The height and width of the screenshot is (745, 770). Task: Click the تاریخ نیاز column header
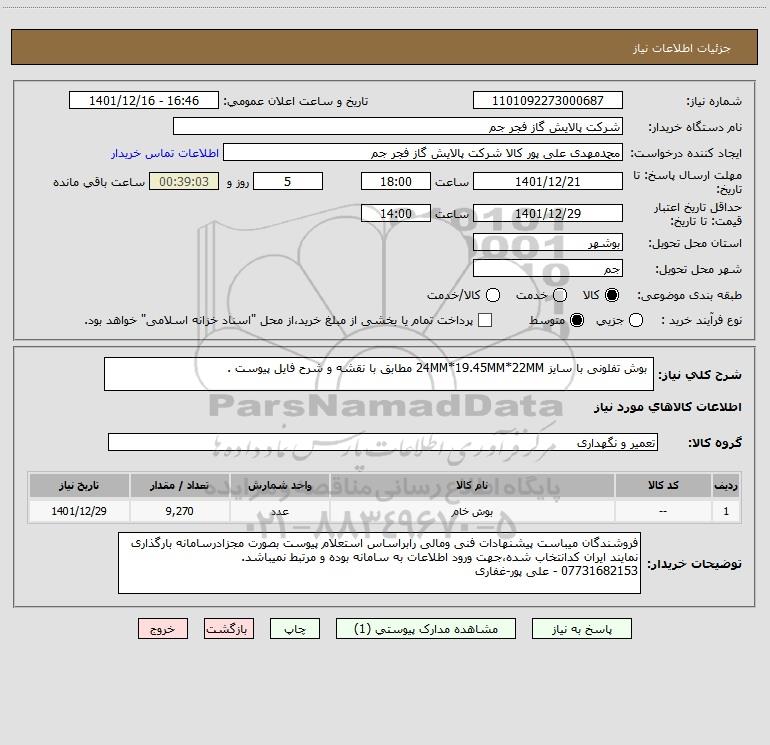pyautogui.click(x=79, y=485)
